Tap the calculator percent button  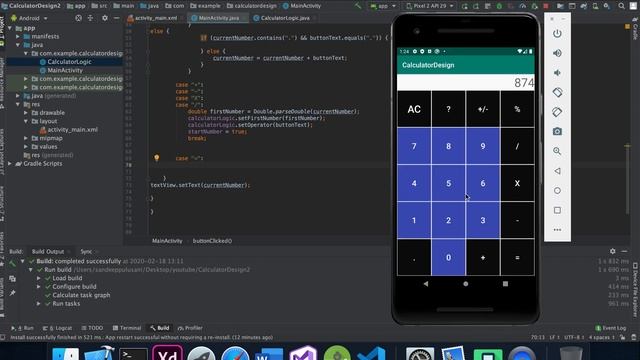pos(517,109)
